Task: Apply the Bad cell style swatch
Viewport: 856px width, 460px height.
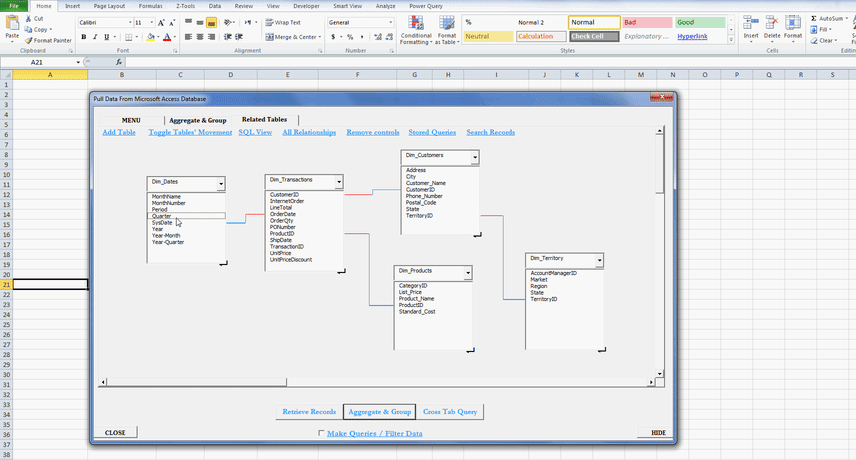Action: pos(647,22)
